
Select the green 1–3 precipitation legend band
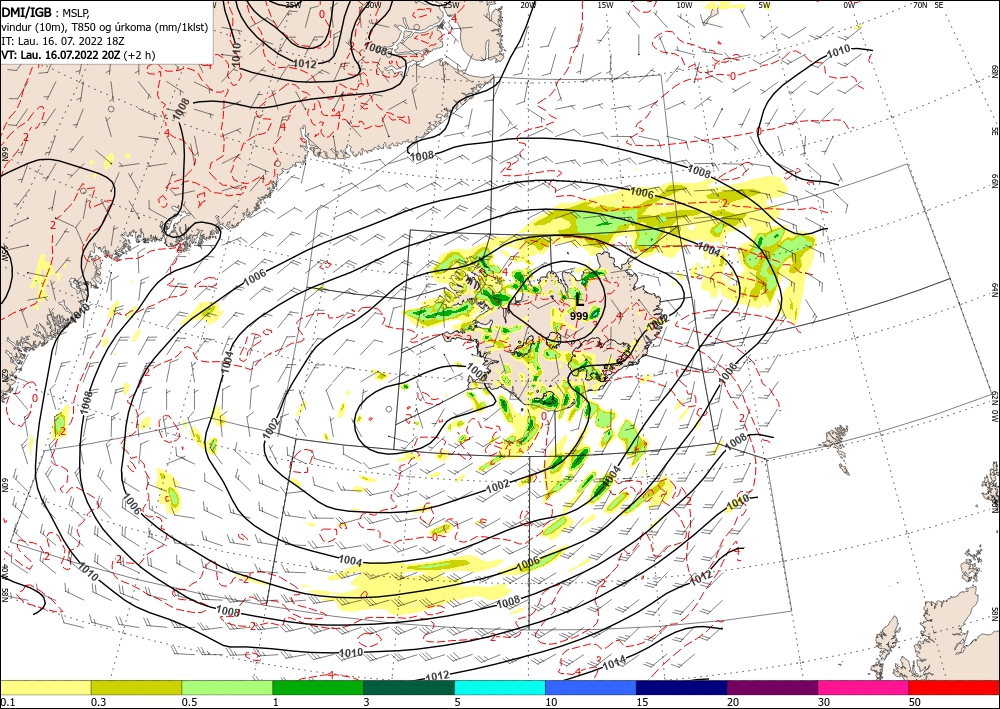pos(318,687)
